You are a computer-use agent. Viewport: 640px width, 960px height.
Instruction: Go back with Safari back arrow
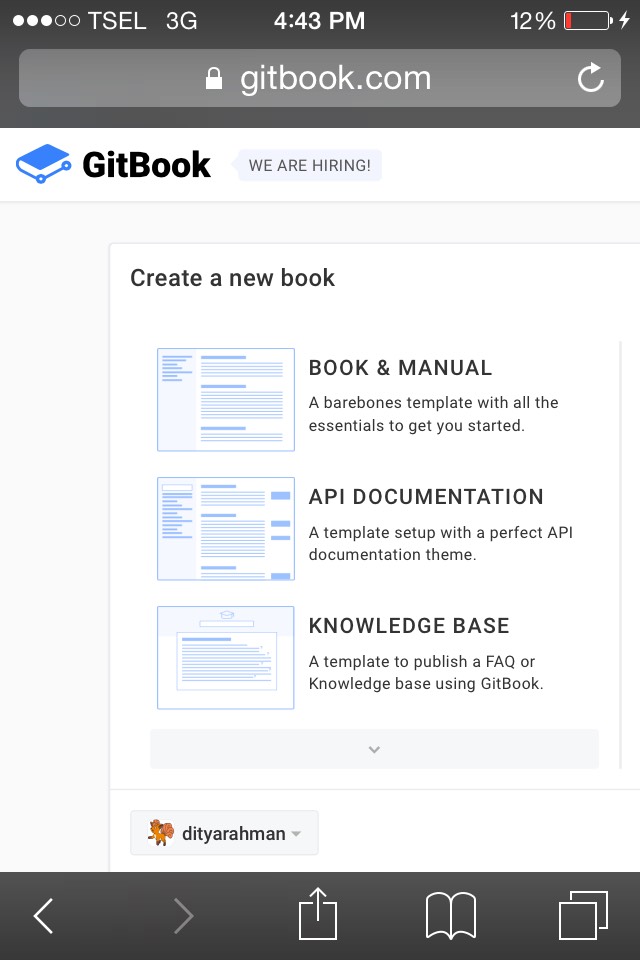[x=43, y=916]
